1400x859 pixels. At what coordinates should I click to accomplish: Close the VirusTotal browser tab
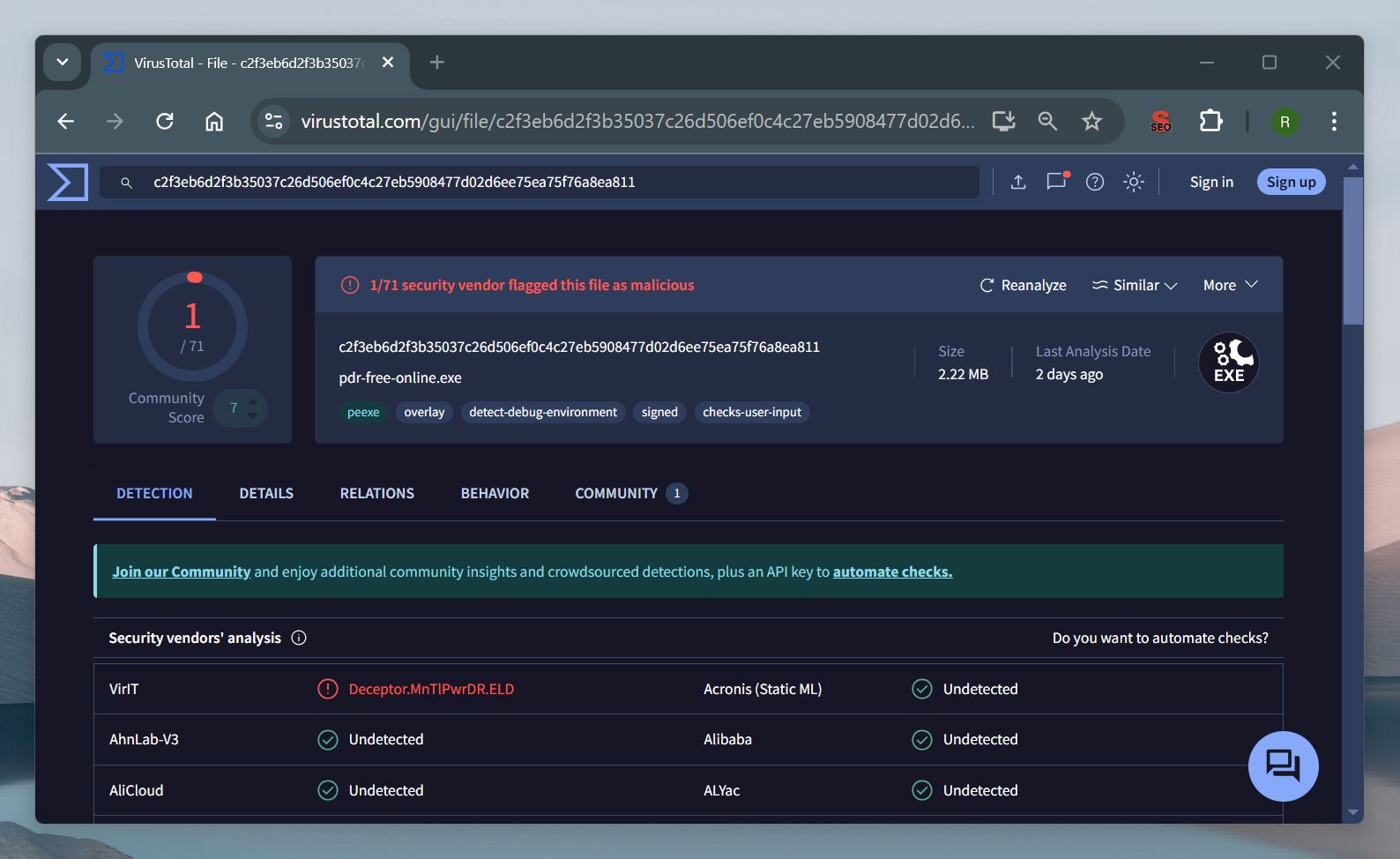tap(388, 63)
